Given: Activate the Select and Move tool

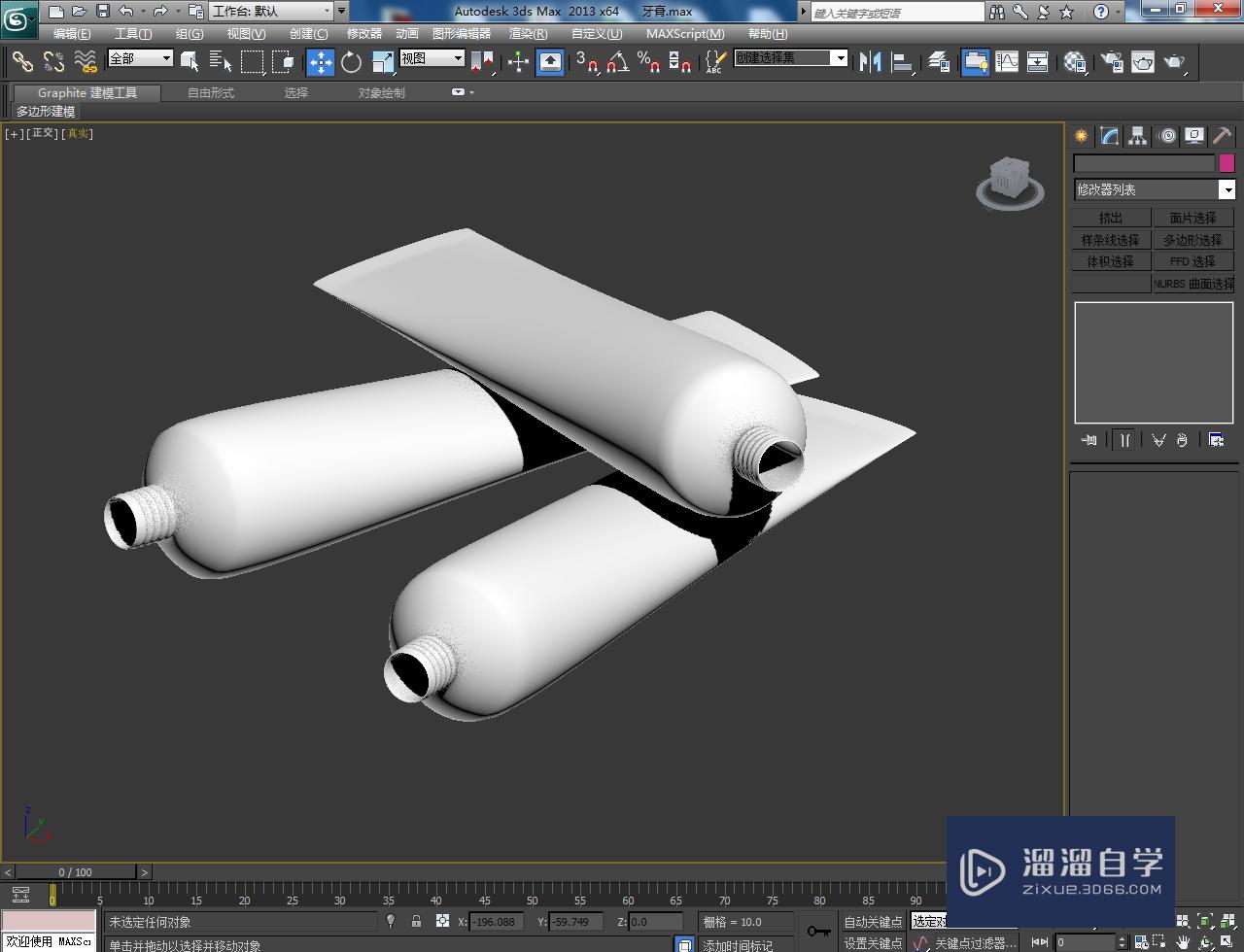Looking at the screenshot, I should coord(320,62).
